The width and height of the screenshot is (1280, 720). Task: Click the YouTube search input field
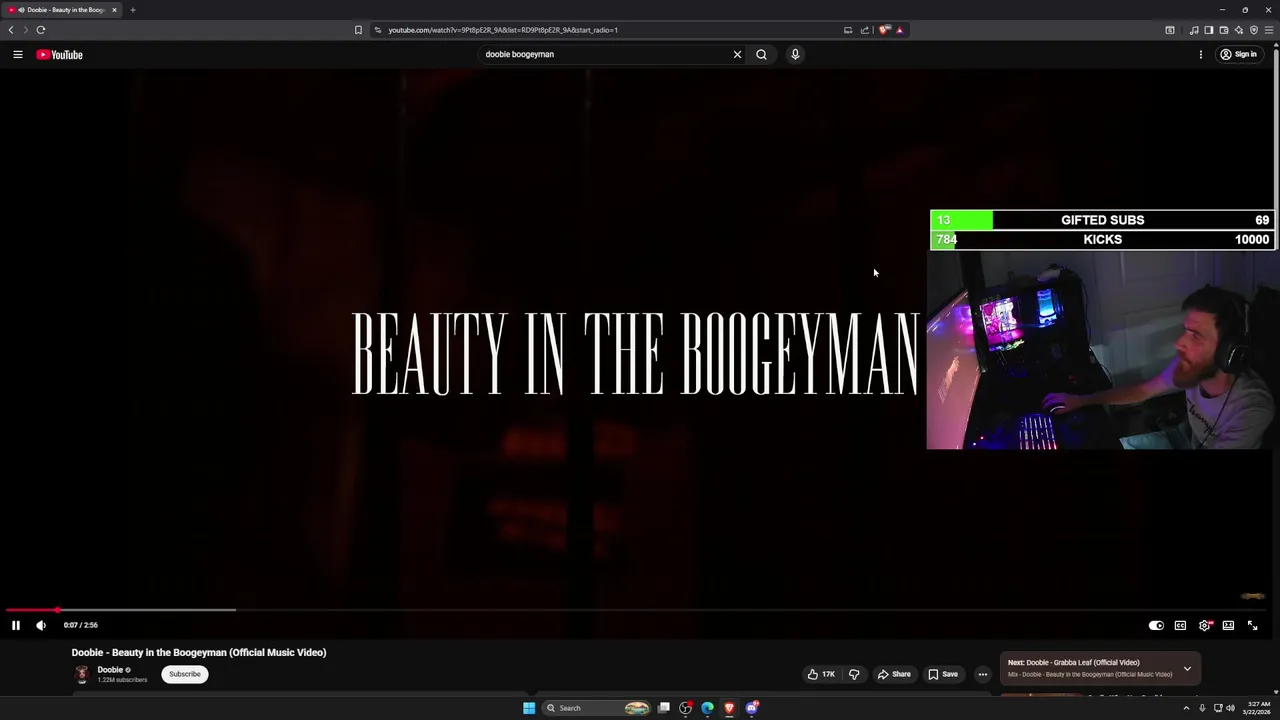[x=605, y=55]
